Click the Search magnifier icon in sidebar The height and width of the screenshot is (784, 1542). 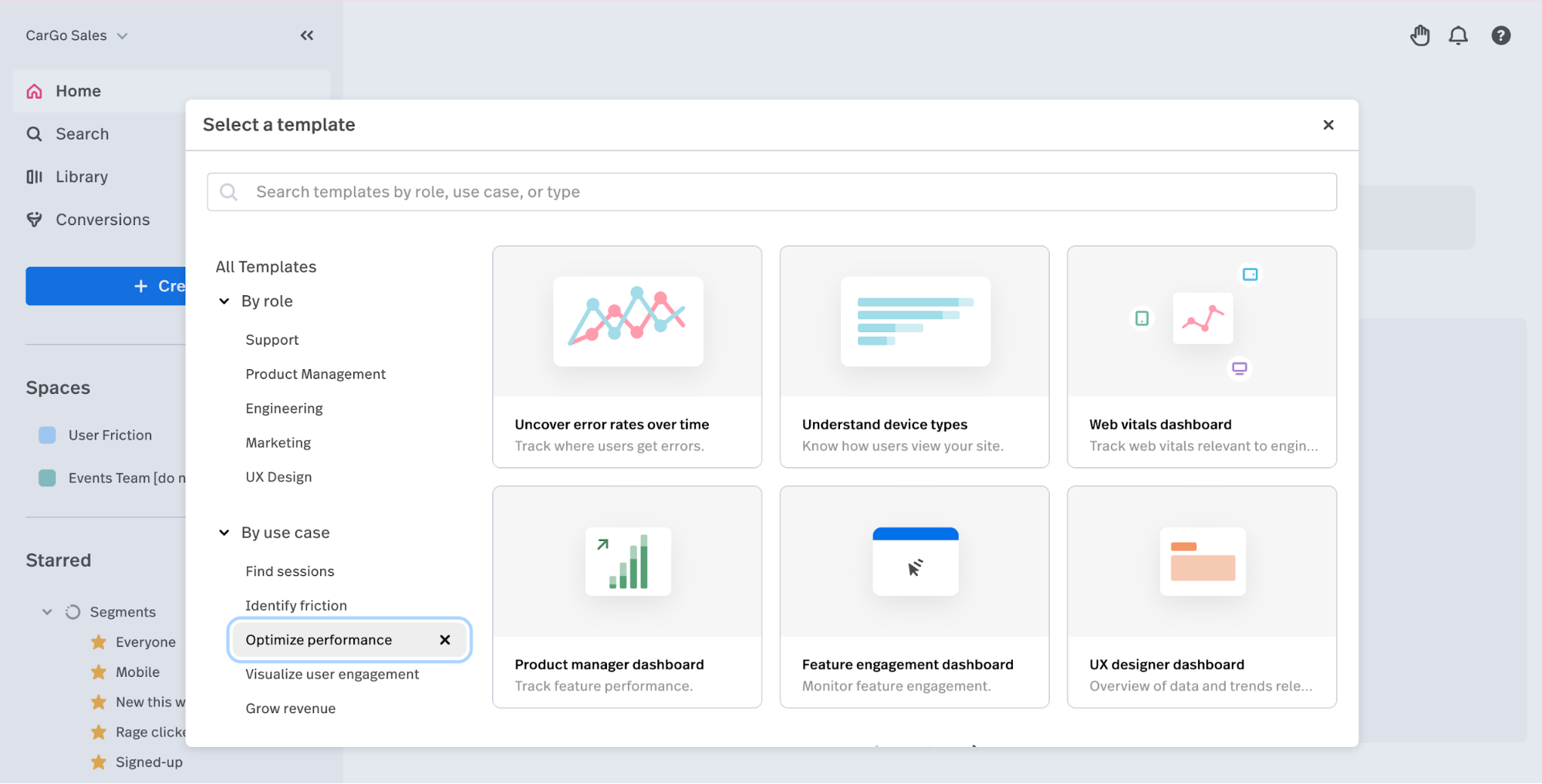click(35, 134)
